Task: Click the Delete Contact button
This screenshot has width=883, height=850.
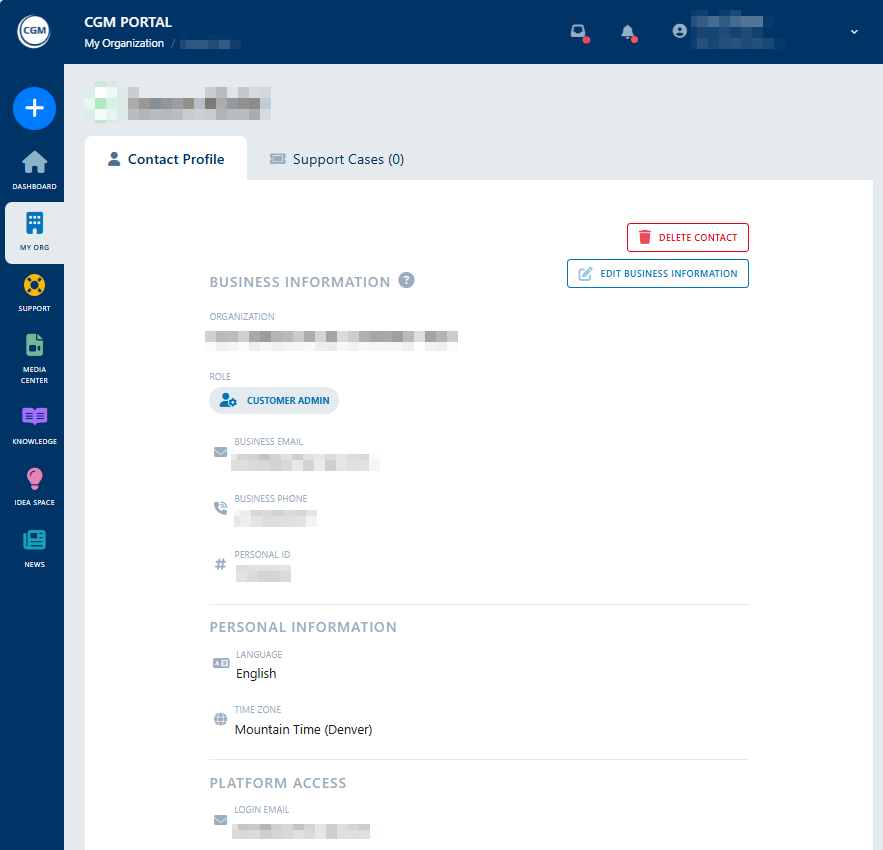Action: tap(688, 238)
